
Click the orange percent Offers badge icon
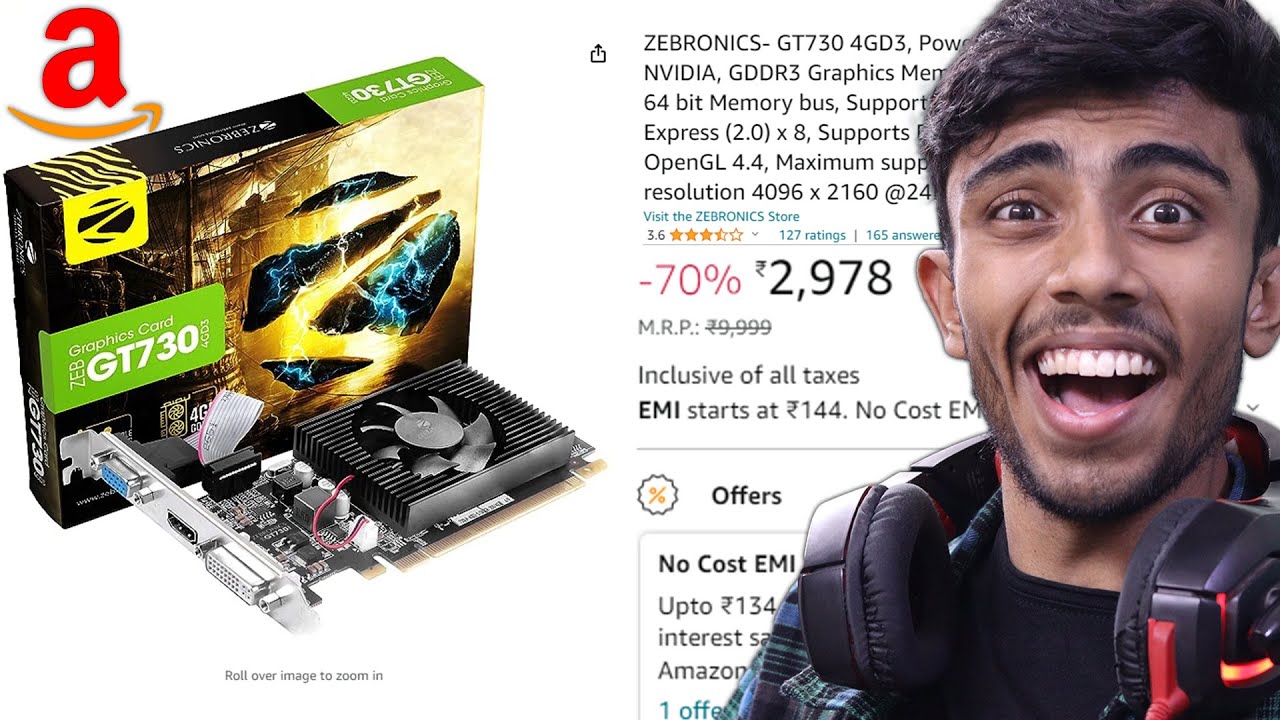[658, 495]
